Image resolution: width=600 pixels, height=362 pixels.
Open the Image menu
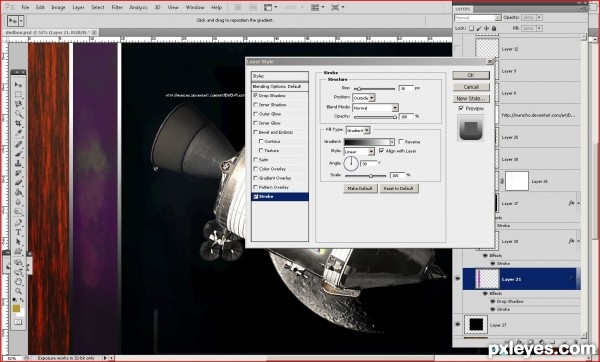tap(58, 7)
